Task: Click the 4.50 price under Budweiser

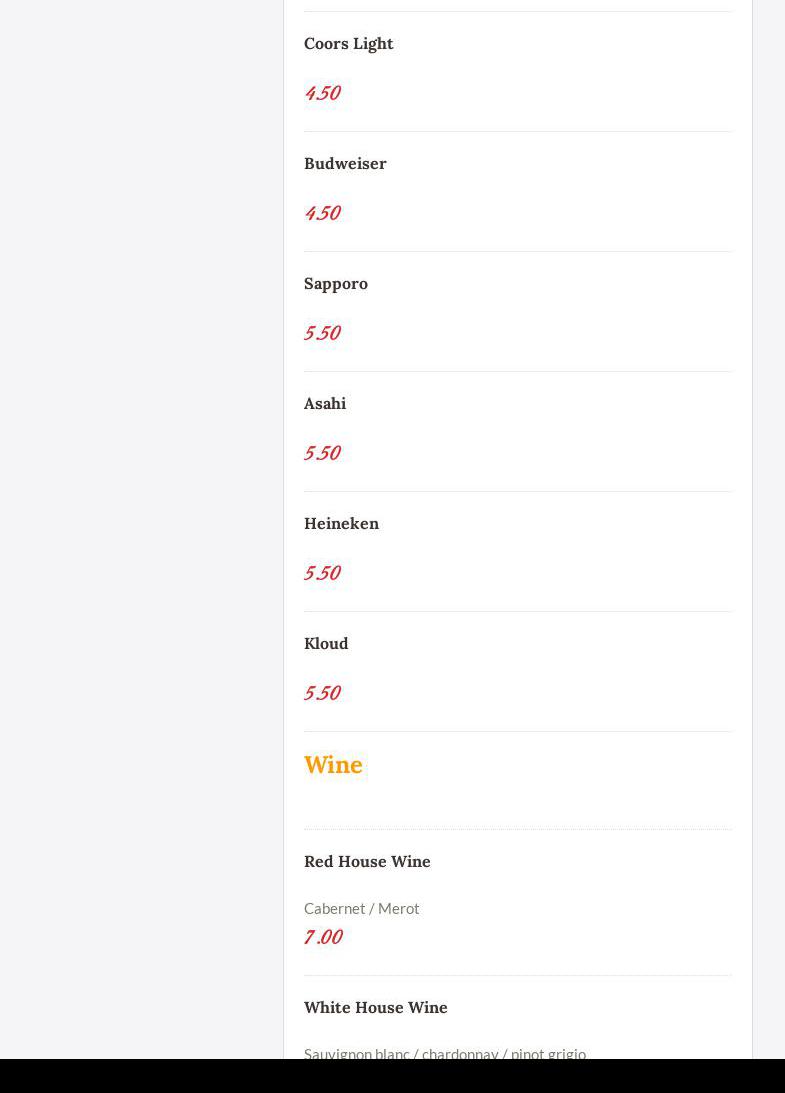Action: click(x=323, y=213)
